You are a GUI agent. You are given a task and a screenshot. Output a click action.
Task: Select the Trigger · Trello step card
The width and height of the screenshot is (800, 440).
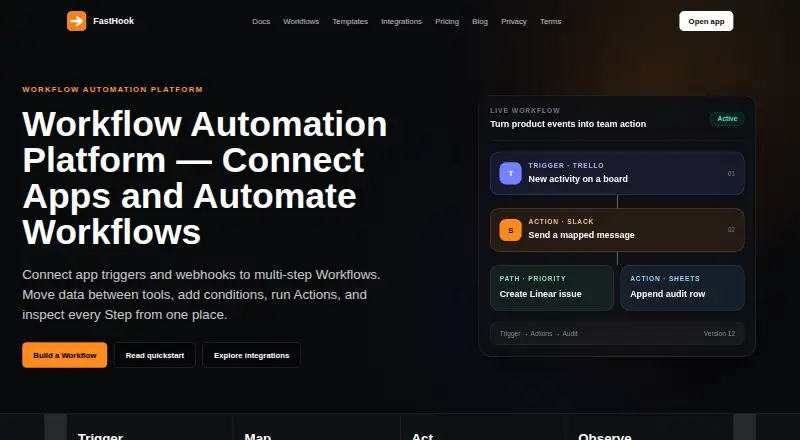pos(617,174)
